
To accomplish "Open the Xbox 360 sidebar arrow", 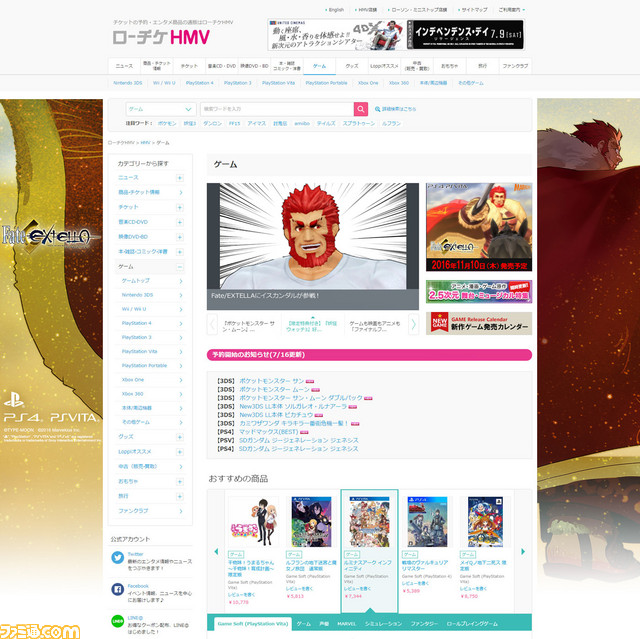I will [181, 394].
